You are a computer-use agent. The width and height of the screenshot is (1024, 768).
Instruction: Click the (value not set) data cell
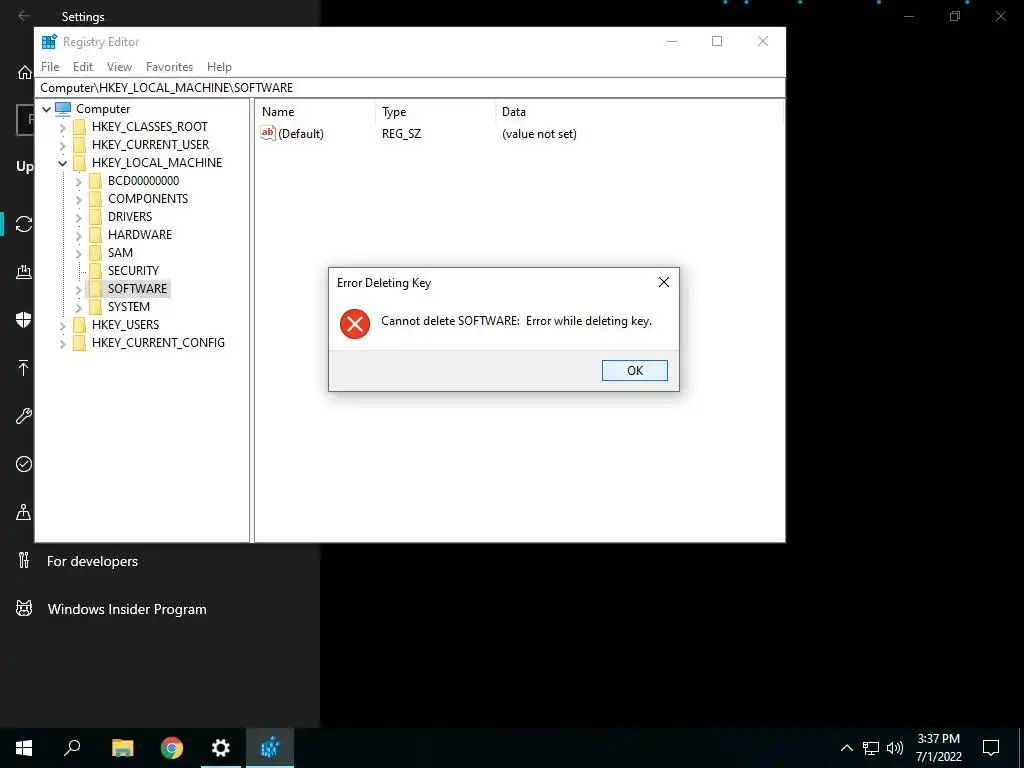[539, 134]
